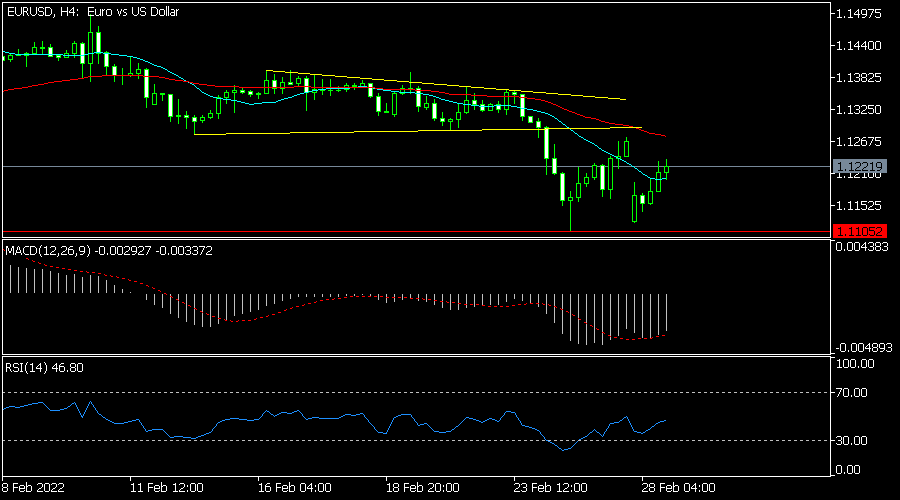Click the 23 Feb 12:00 time label
The height and width of the screenshot is (500, 900).
tap(550, 488)
